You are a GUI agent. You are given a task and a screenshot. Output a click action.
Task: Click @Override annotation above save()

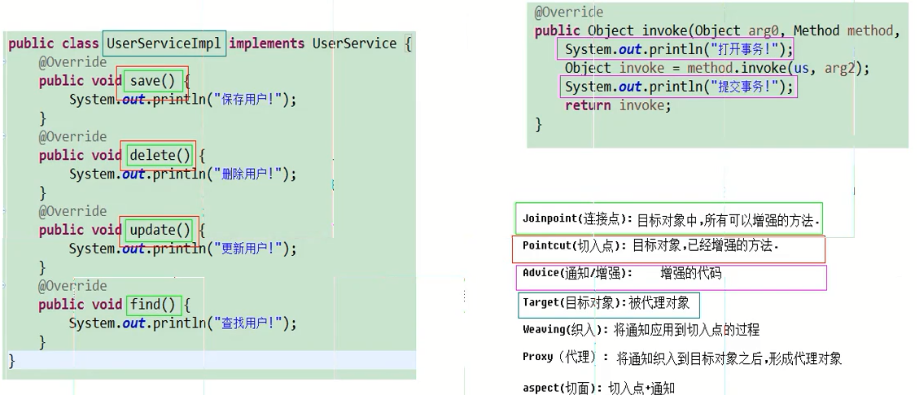73,62
